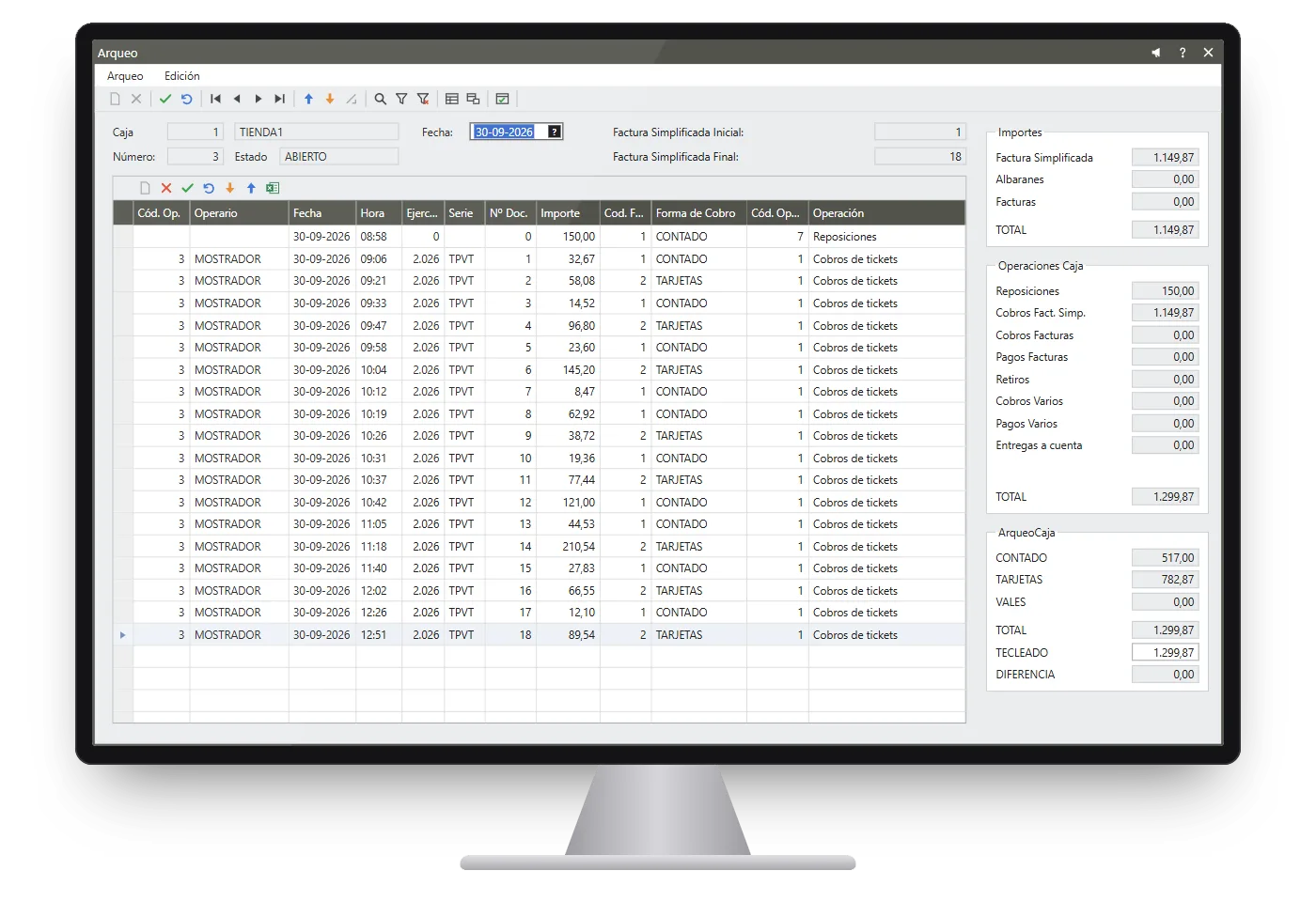Open the Edición menu
The height and width of the screenshot is (902, 1316).
[182, 76]
